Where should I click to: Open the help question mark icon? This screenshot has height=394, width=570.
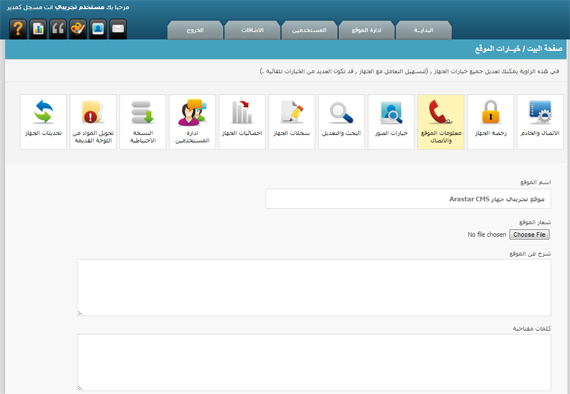[18, 29]
